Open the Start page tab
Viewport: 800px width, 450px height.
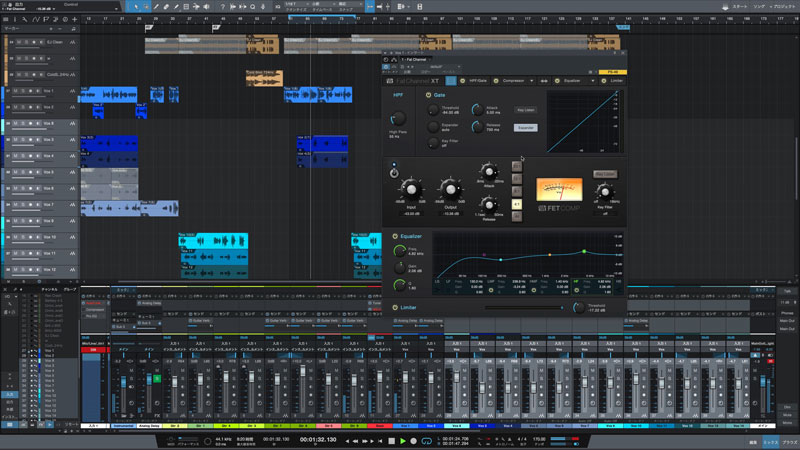[740, 7]
